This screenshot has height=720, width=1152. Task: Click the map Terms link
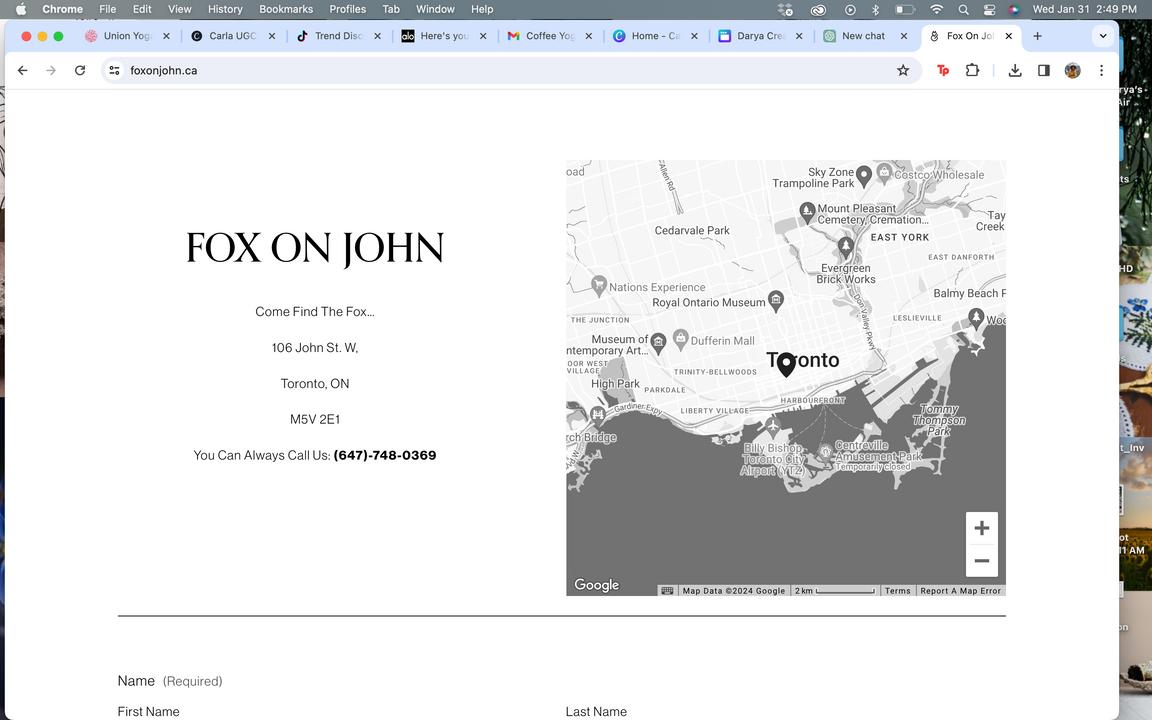point(897,591)
